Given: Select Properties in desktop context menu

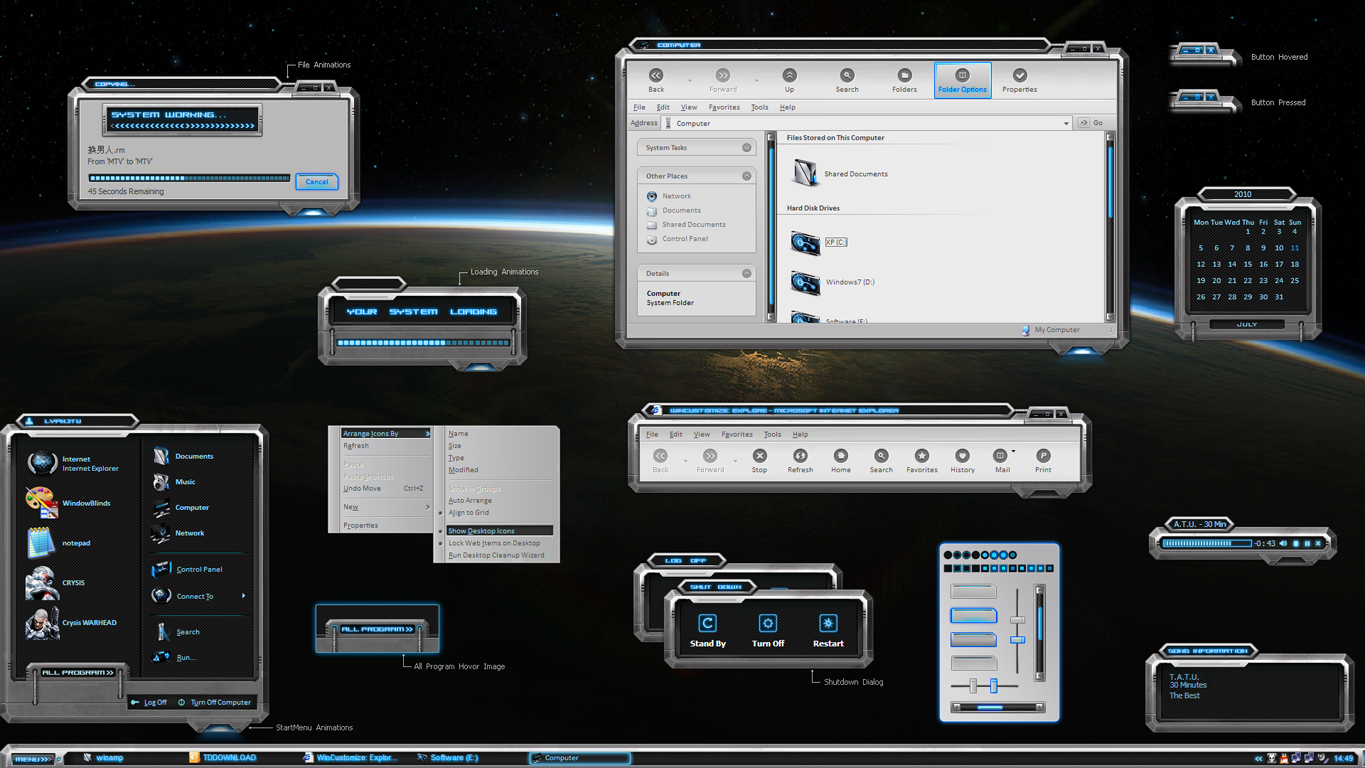Looking at the screenshot, I should (x=361, y=525).
